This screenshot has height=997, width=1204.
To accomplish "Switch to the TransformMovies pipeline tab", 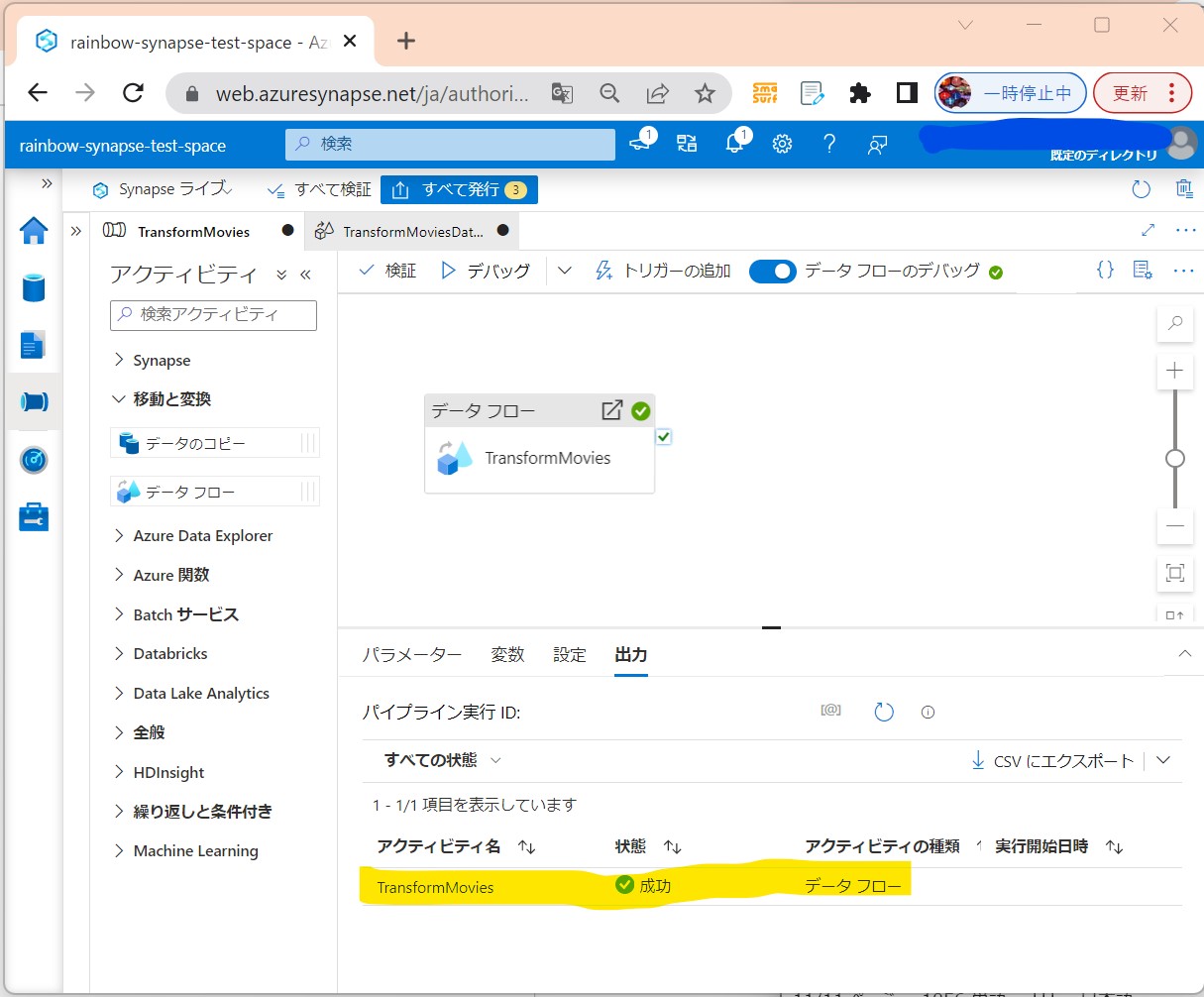I will click(194, 231).
